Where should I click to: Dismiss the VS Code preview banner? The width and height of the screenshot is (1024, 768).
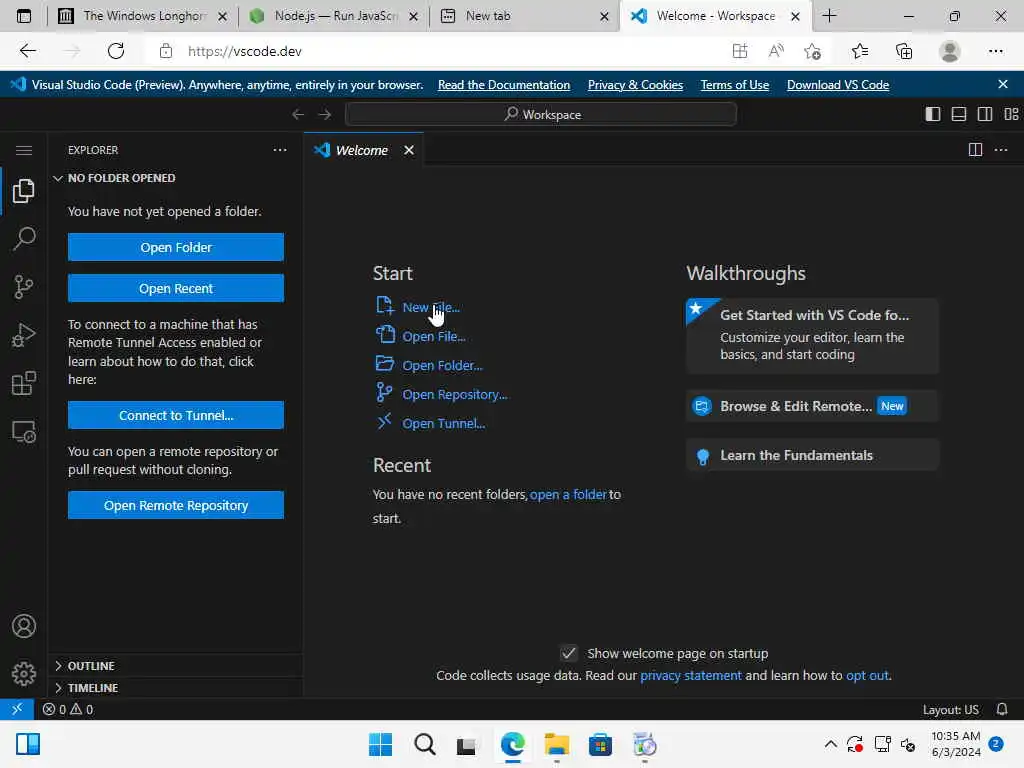coord(1003,84)
